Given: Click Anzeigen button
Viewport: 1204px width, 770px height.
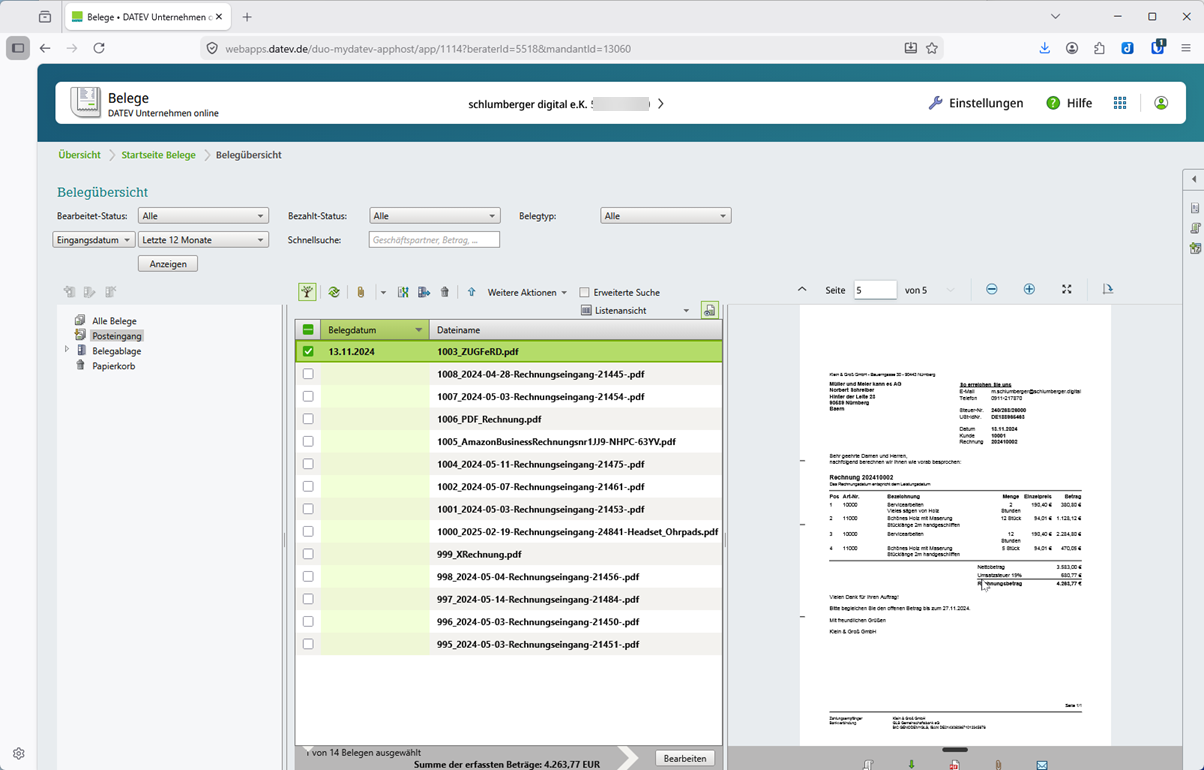Looking at the screenshot, I should (x=168, y=264).
